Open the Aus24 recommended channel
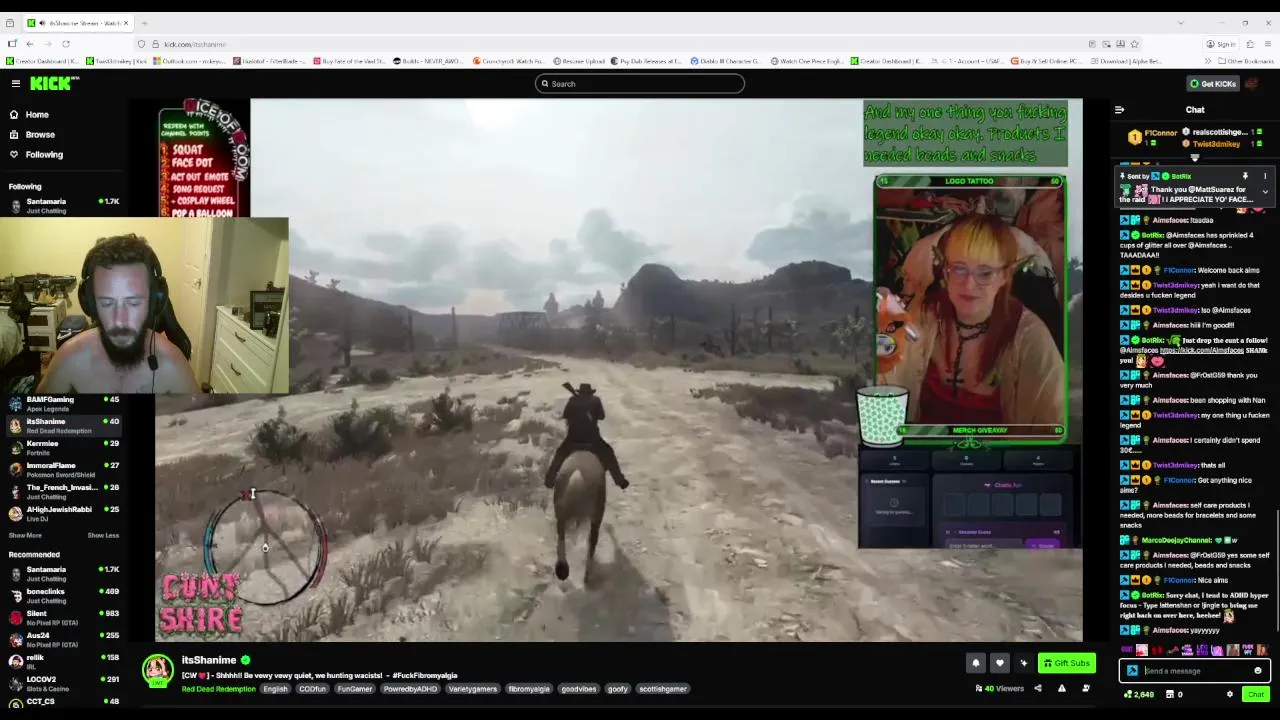 tap(64, 640)
